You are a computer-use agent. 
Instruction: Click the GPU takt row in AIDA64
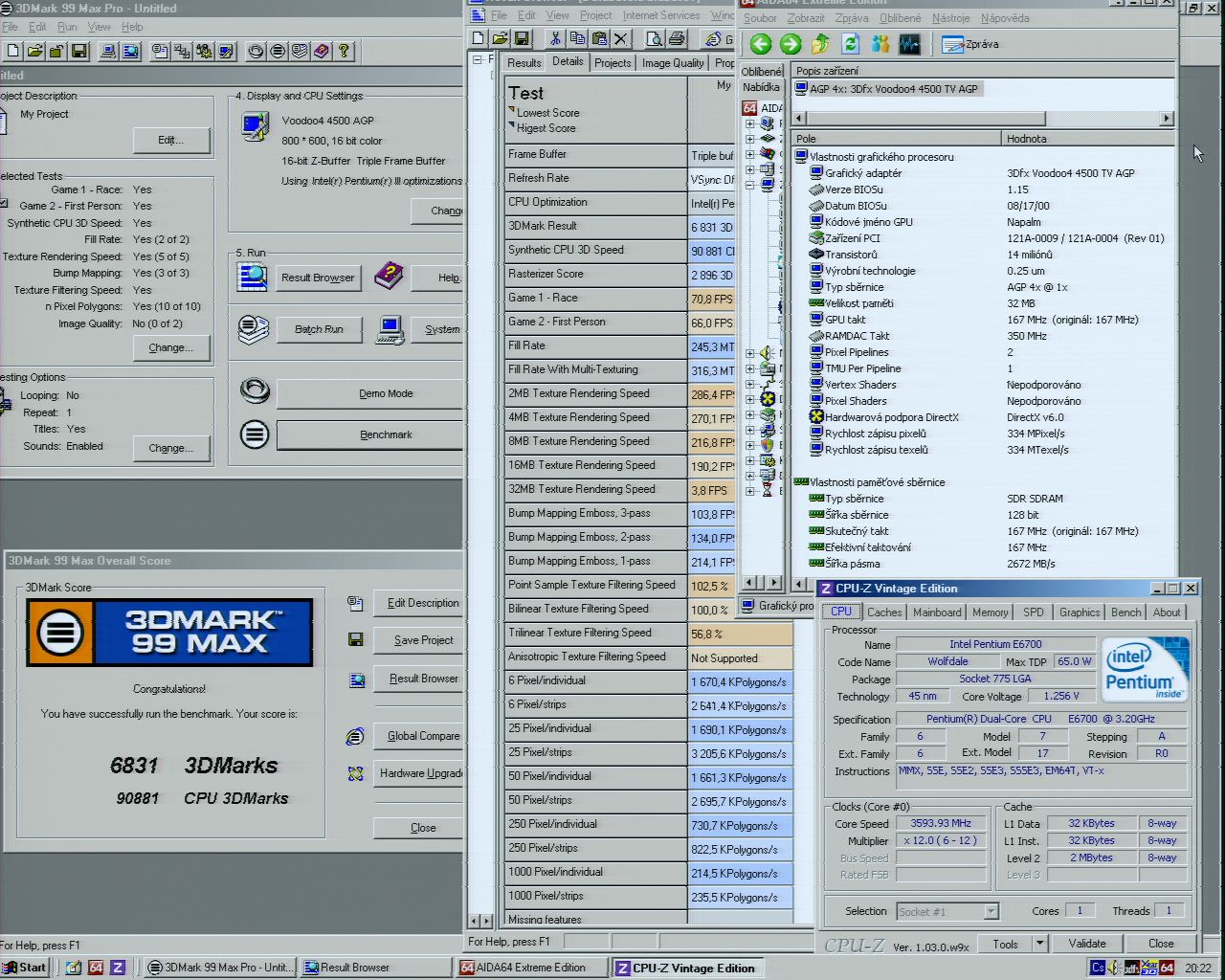(984, 320)
